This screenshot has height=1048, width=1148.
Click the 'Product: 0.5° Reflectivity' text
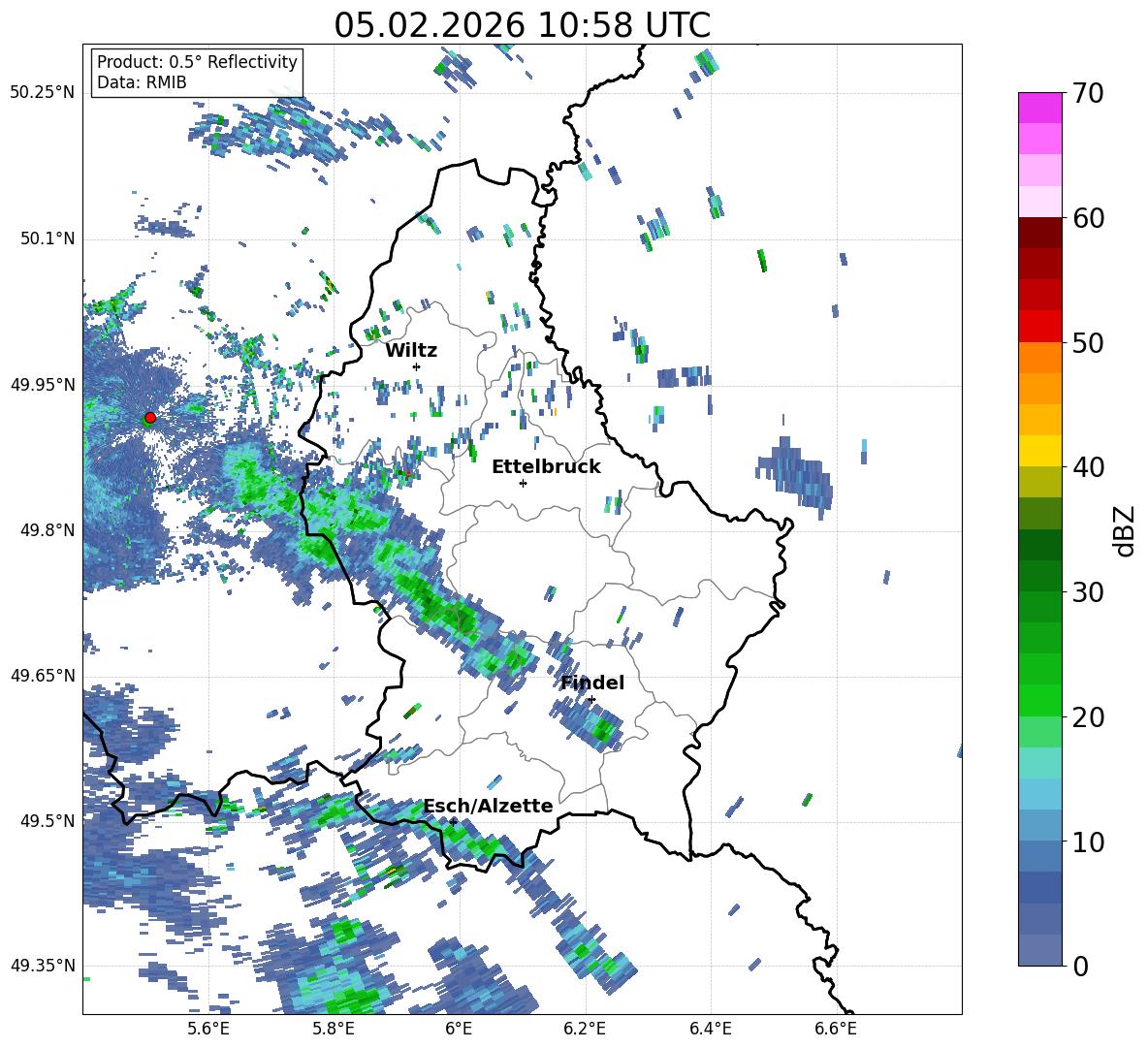197,62
